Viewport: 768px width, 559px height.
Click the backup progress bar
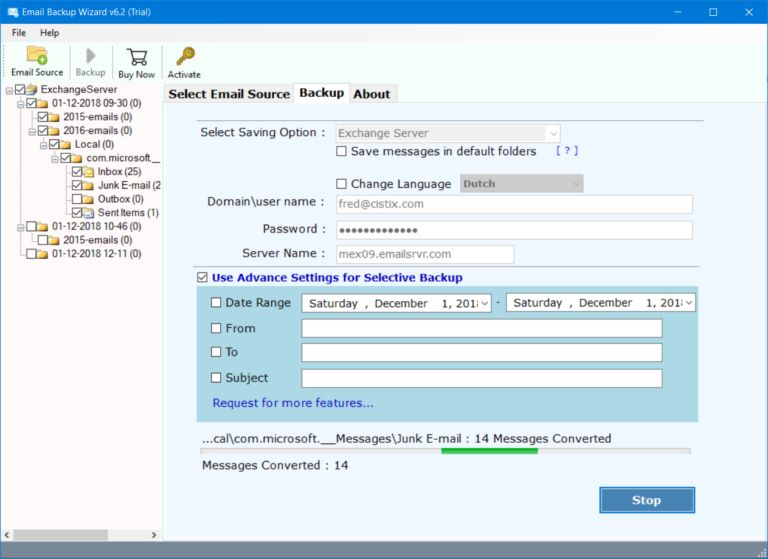coord(445,451)
